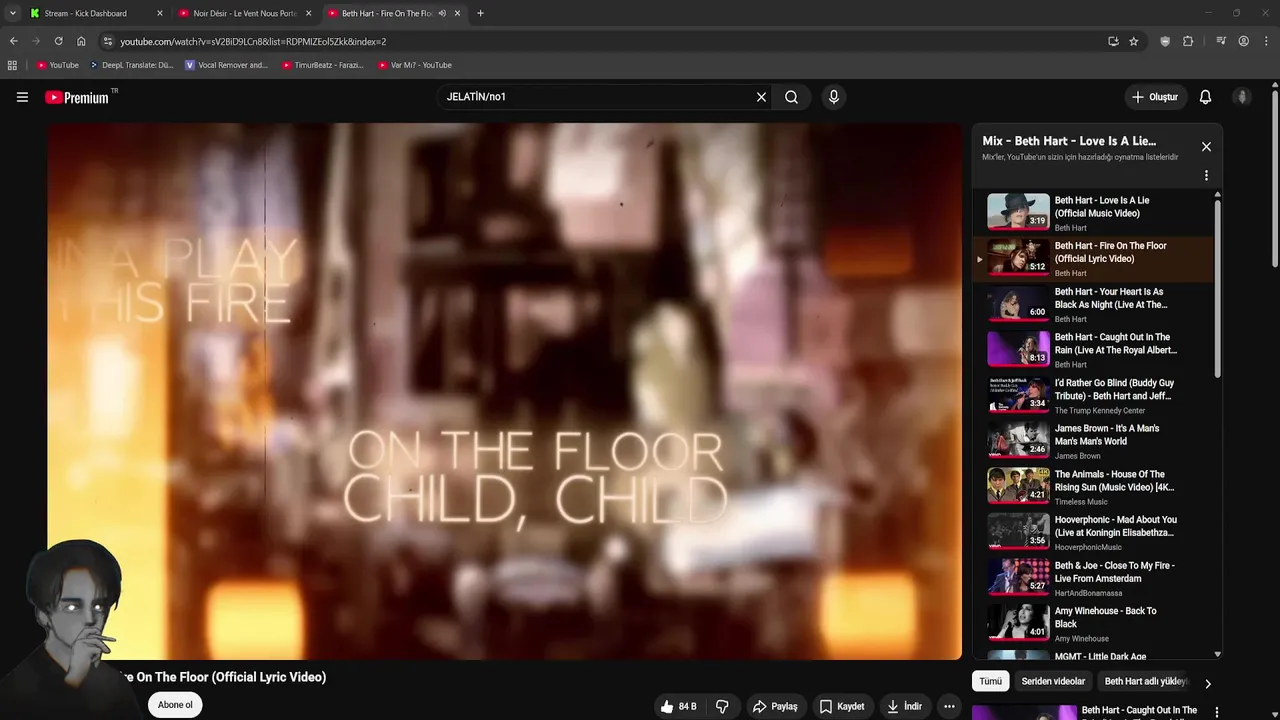Dislike the video
Viewport: 1280px width, 720px height.
[722, 706]
